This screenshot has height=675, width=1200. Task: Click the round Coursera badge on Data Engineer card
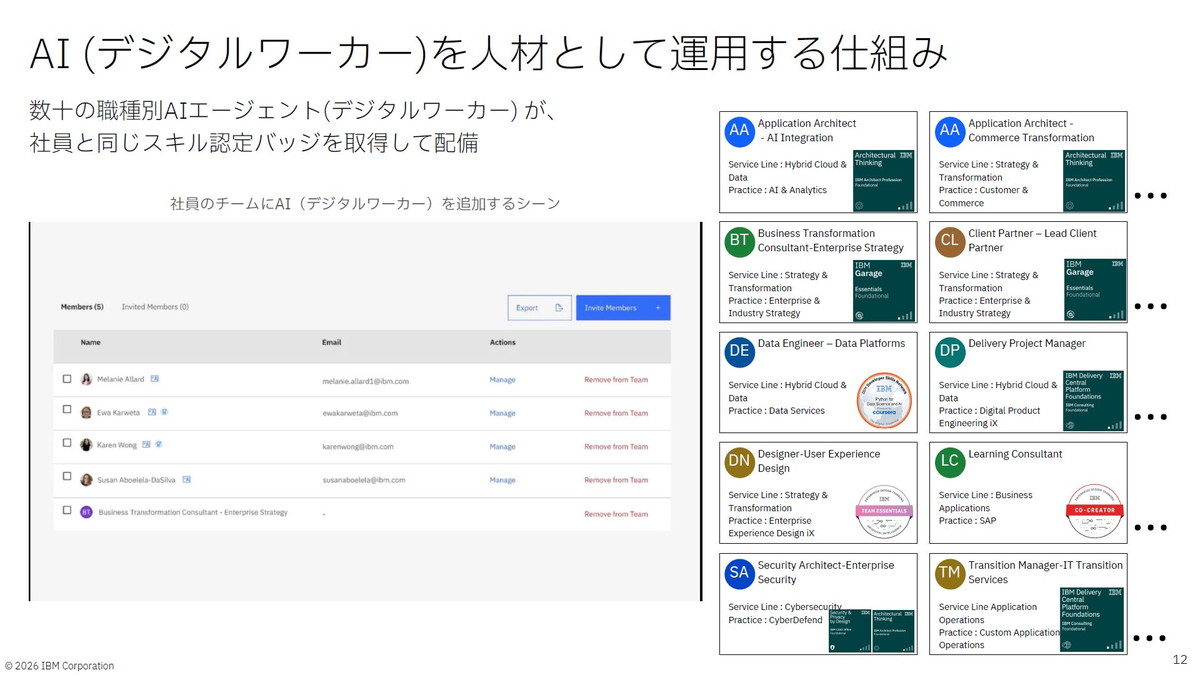click(x=884, y=401)
